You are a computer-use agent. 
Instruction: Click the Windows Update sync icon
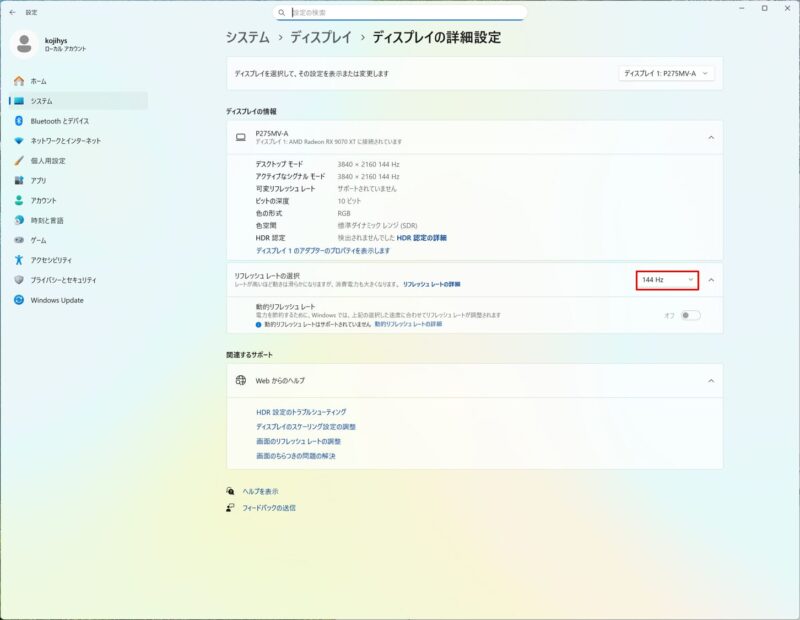point(19,300)
